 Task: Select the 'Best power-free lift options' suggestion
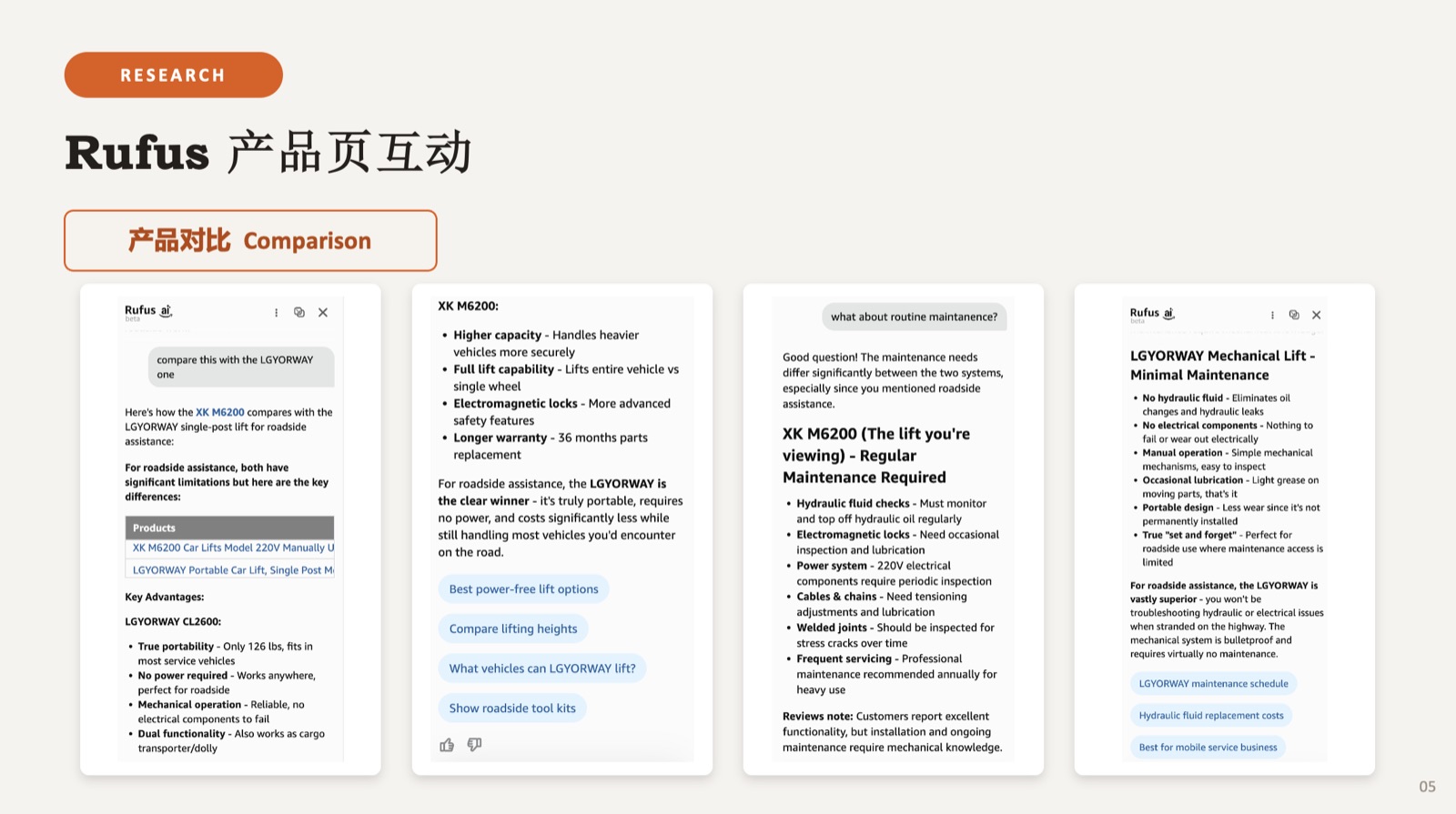[524, 589]
